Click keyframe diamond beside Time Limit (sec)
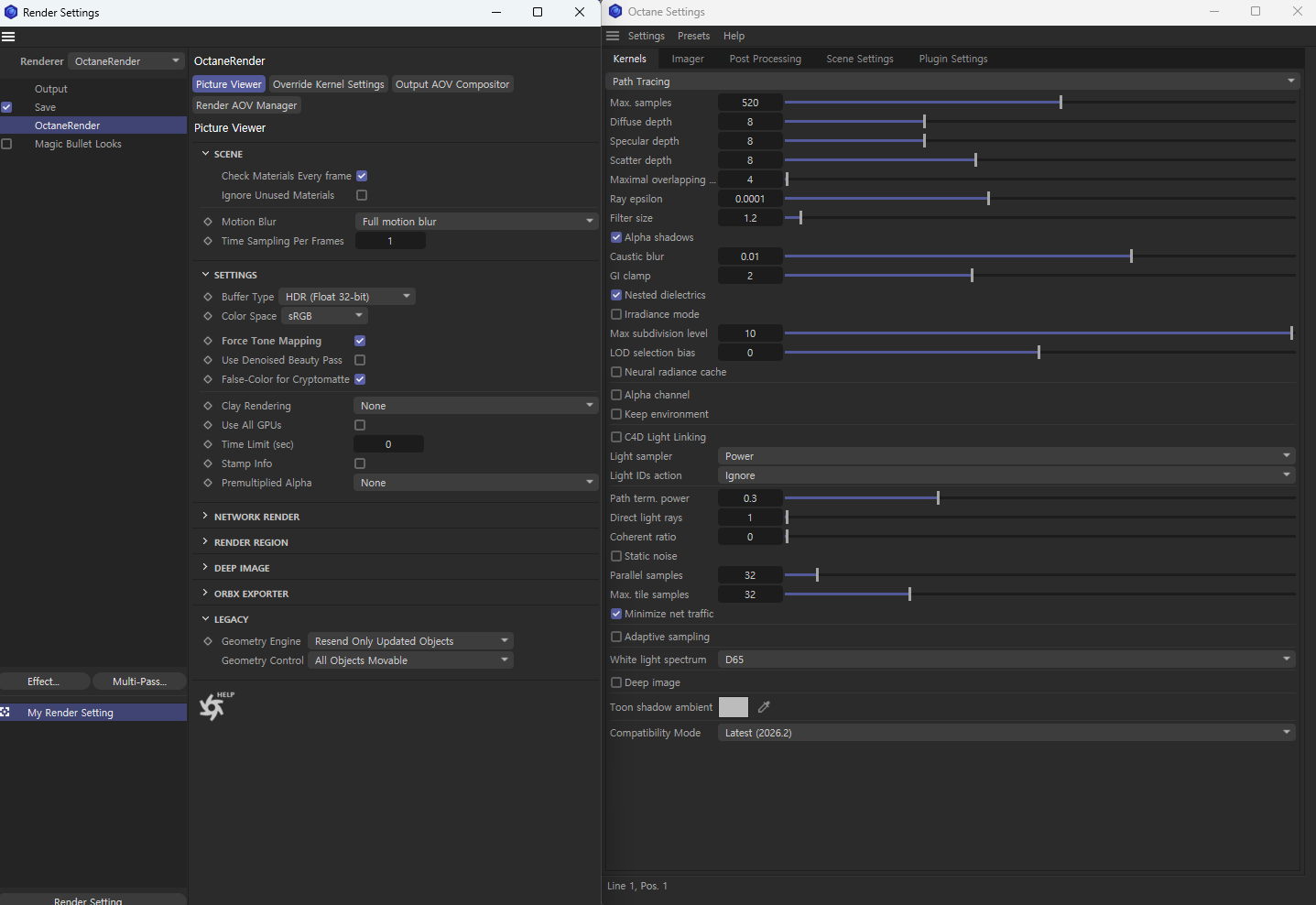The width and height of the screenshot is (1316, 905). (208, 444)
